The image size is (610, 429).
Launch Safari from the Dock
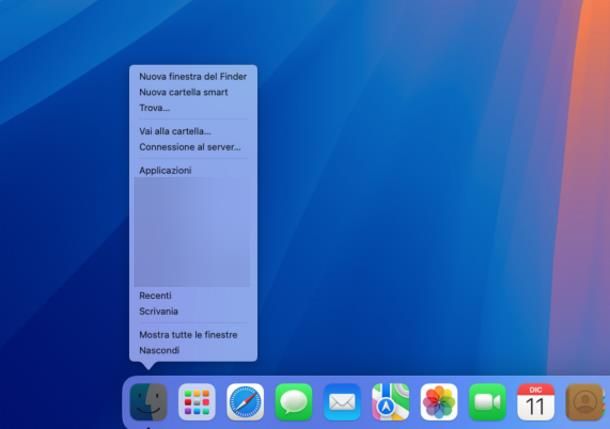pos(245,402)
